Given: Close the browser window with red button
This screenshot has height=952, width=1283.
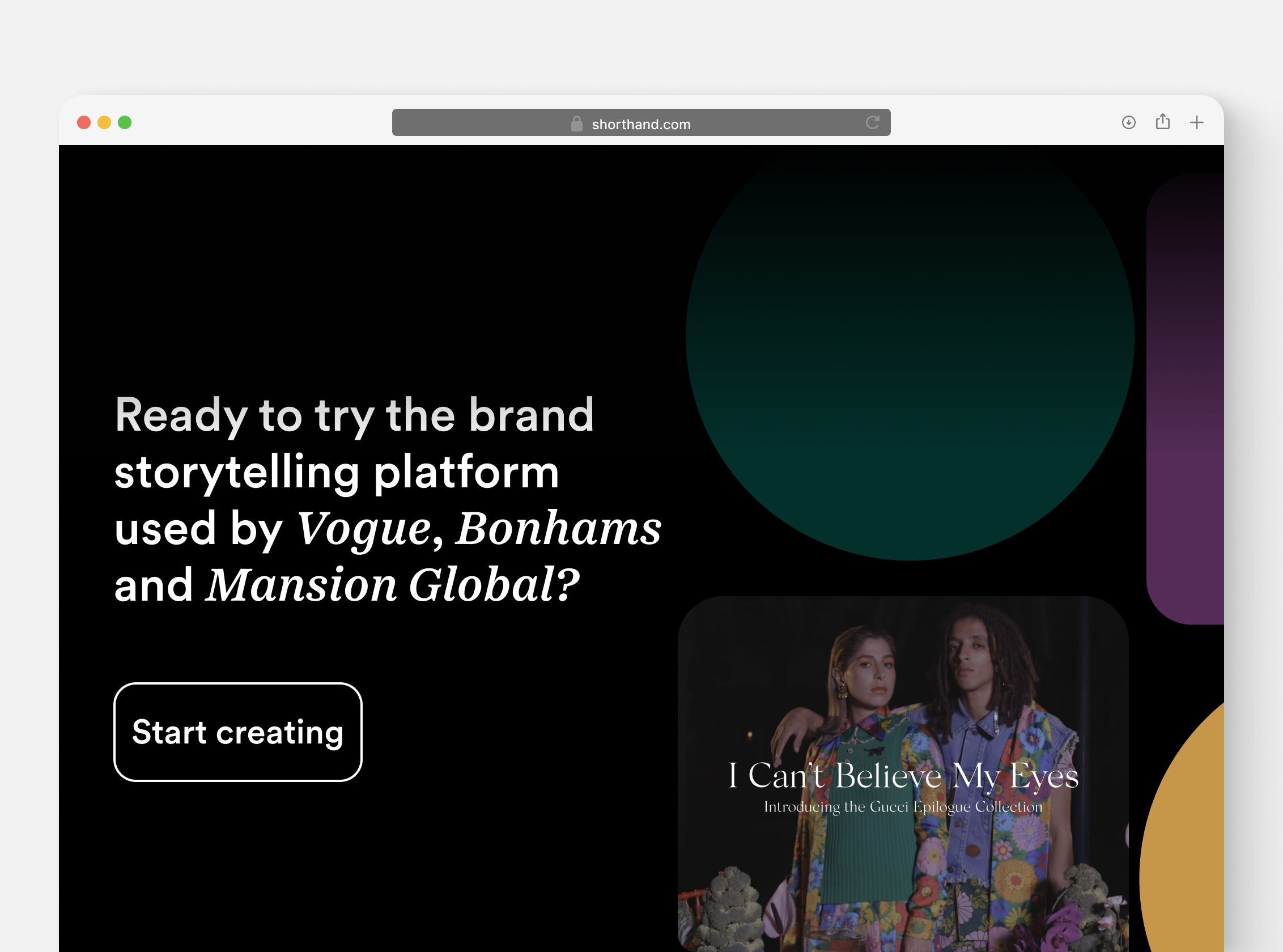Looking at the screenshot, I should tap(84, 122).
